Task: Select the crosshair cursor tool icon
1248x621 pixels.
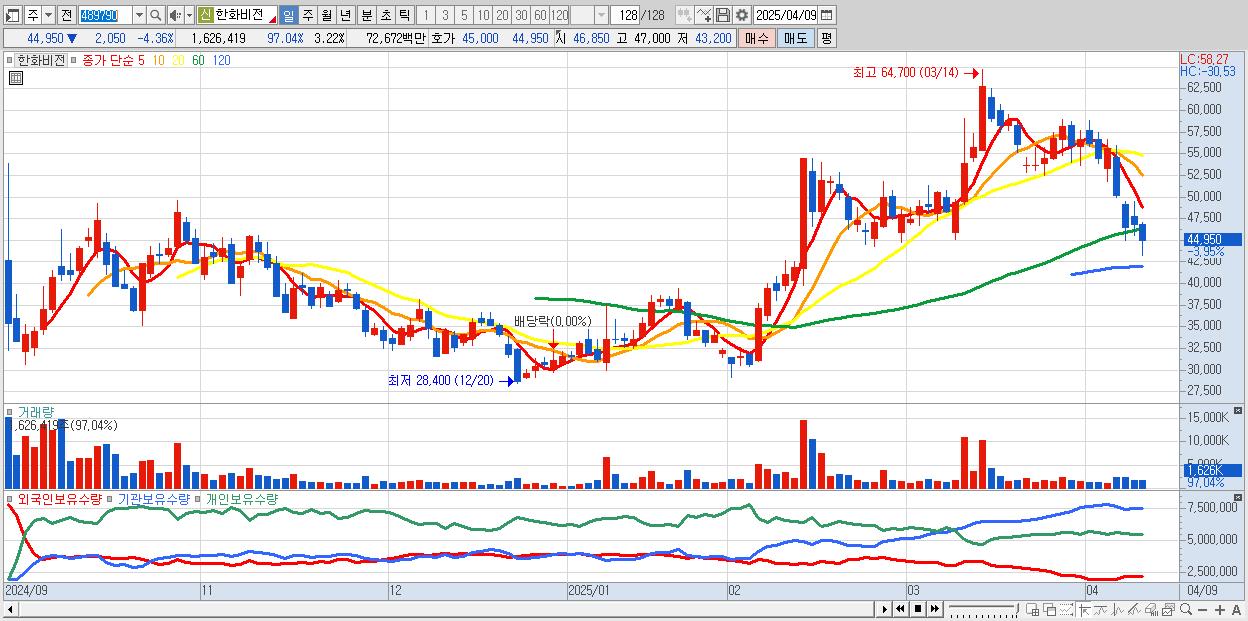Action: (x=1085, y=609)
